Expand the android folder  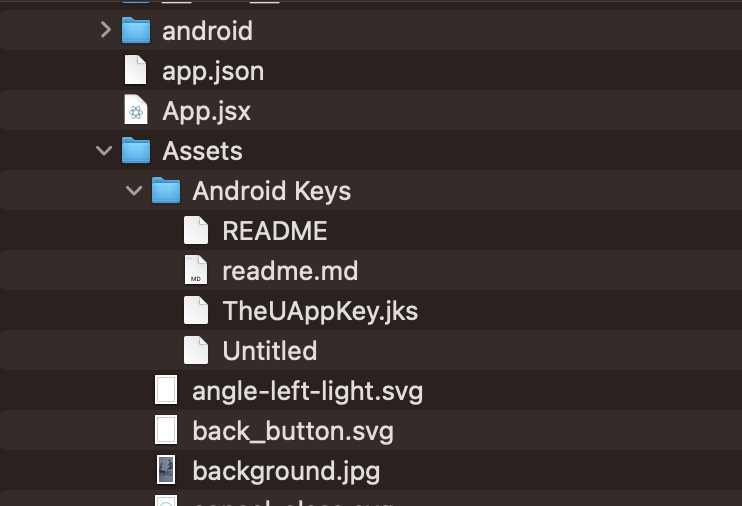point(106,31)
